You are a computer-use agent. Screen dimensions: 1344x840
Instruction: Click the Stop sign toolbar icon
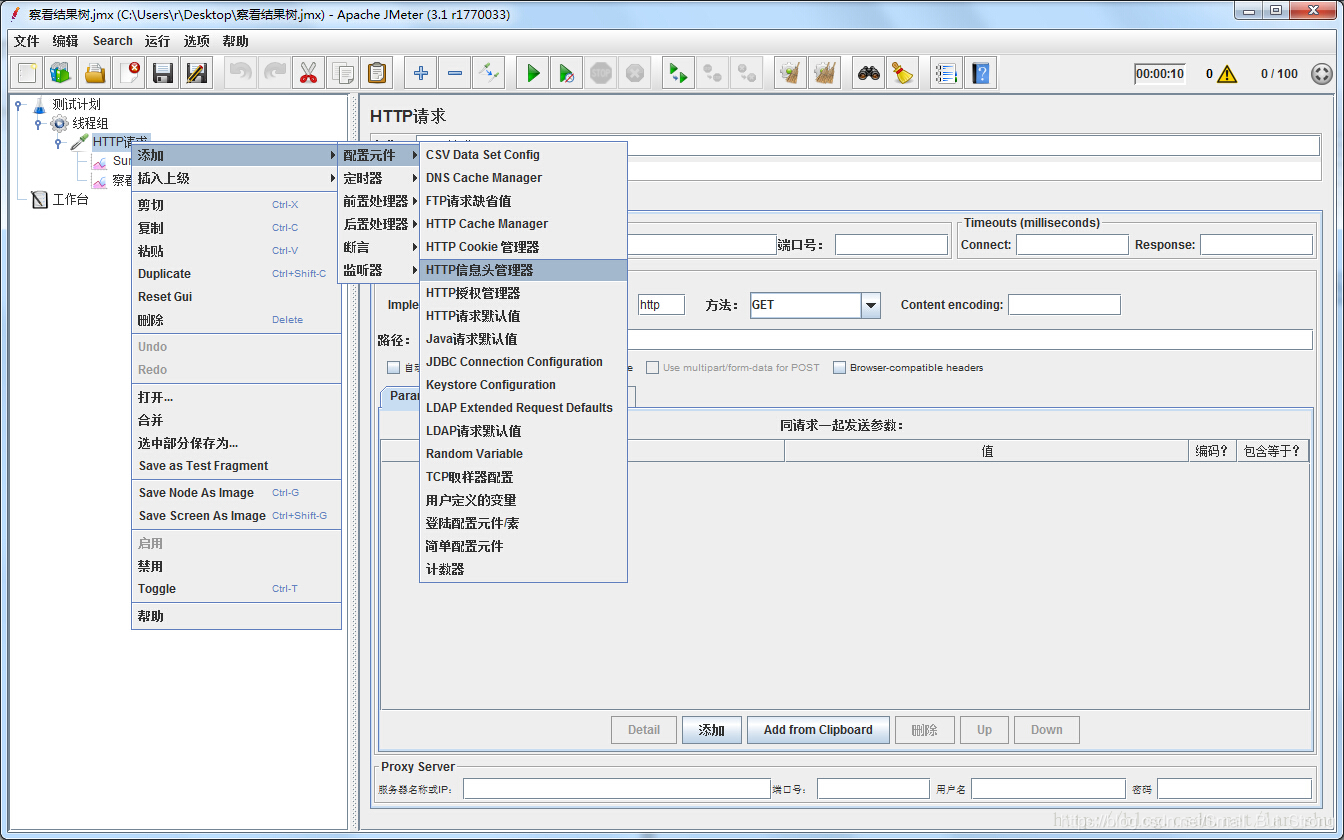pos(601,73)
